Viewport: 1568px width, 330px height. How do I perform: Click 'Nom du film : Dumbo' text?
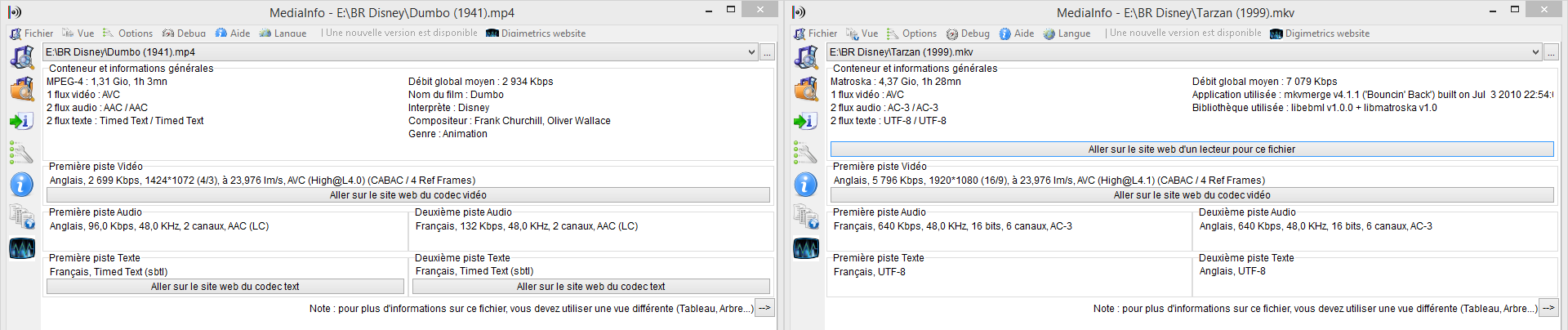(457, 95)
